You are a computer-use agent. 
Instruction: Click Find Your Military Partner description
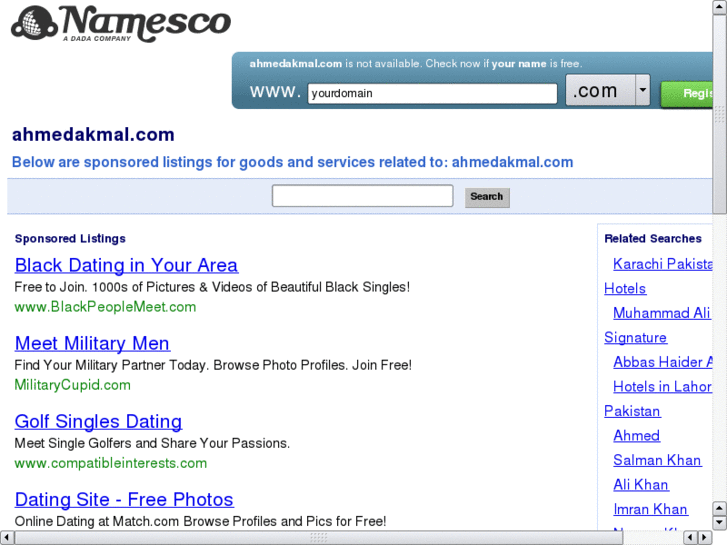(213, 365)
